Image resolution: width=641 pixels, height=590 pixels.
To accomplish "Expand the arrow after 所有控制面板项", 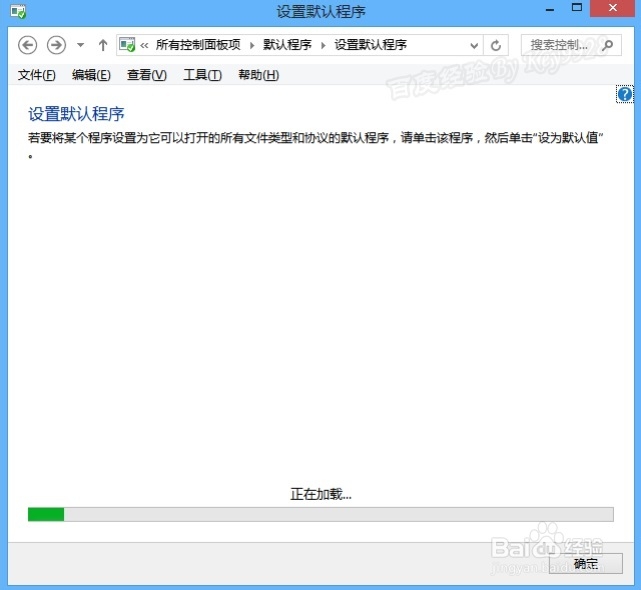I will pos(252,45).
